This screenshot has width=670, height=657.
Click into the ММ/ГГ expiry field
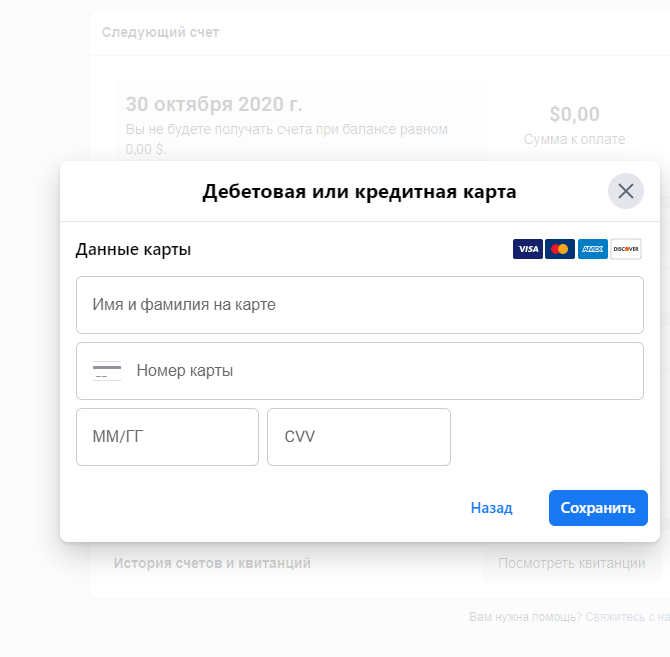click(167, 437)
